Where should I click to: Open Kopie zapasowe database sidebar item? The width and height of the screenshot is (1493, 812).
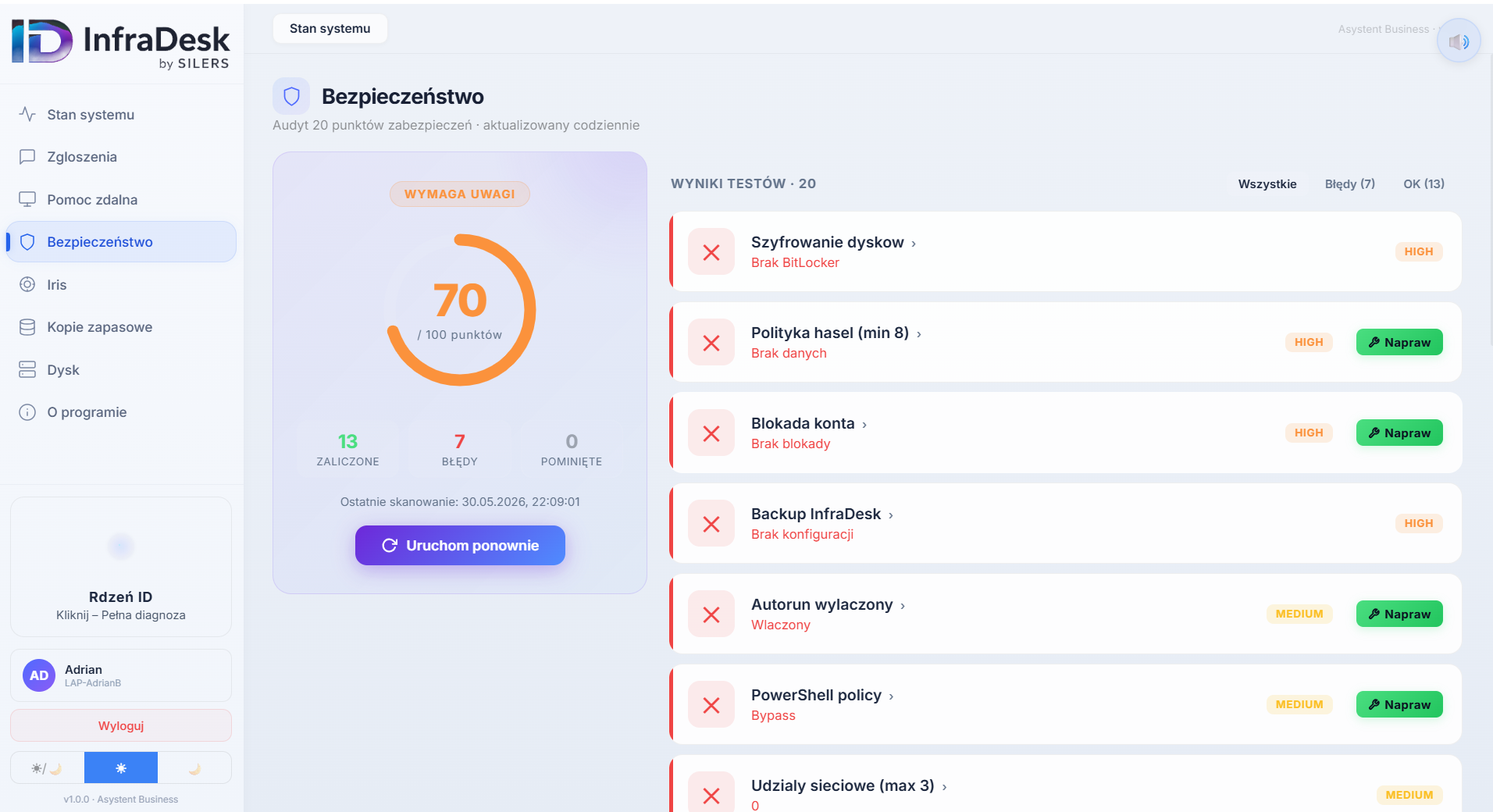(x=121, y=327)
